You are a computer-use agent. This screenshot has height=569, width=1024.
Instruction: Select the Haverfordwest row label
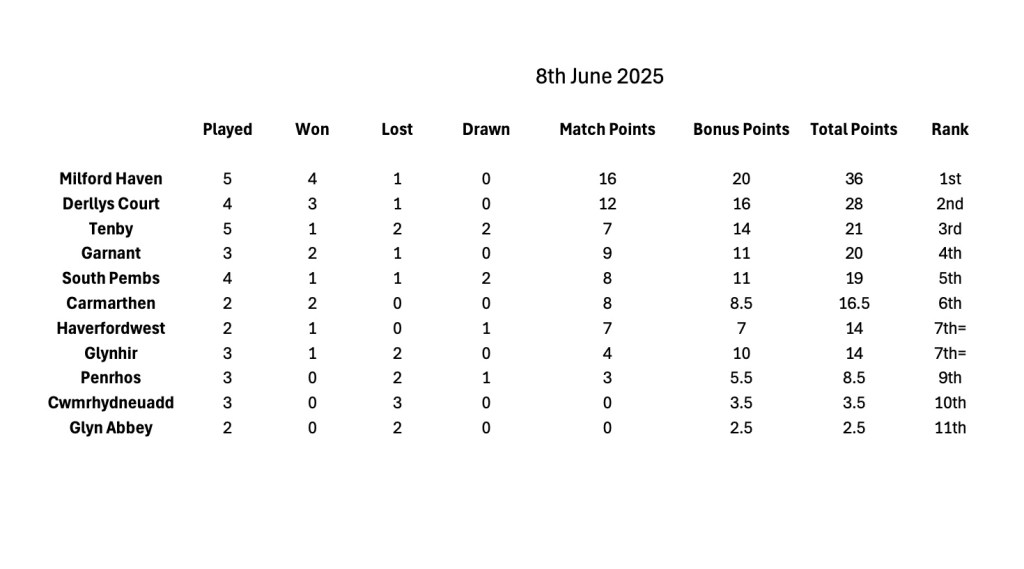click(x=111, y=328)
